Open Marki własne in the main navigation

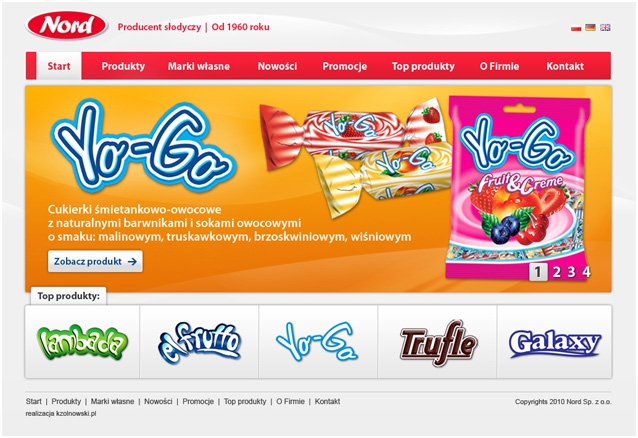(x=199, y=66)
